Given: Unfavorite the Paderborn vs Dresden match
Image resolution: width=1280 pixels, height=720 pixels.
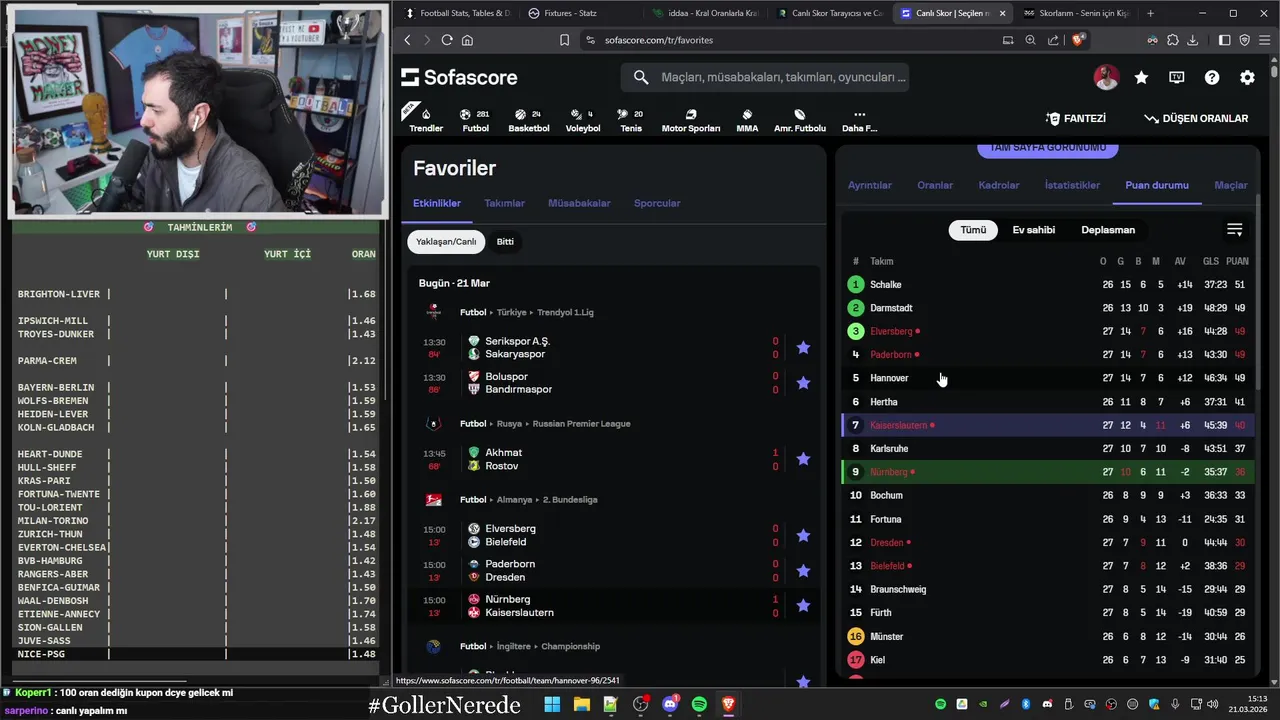Looking at the screenshot, I should pyautogui.click(x=803, y=571).
